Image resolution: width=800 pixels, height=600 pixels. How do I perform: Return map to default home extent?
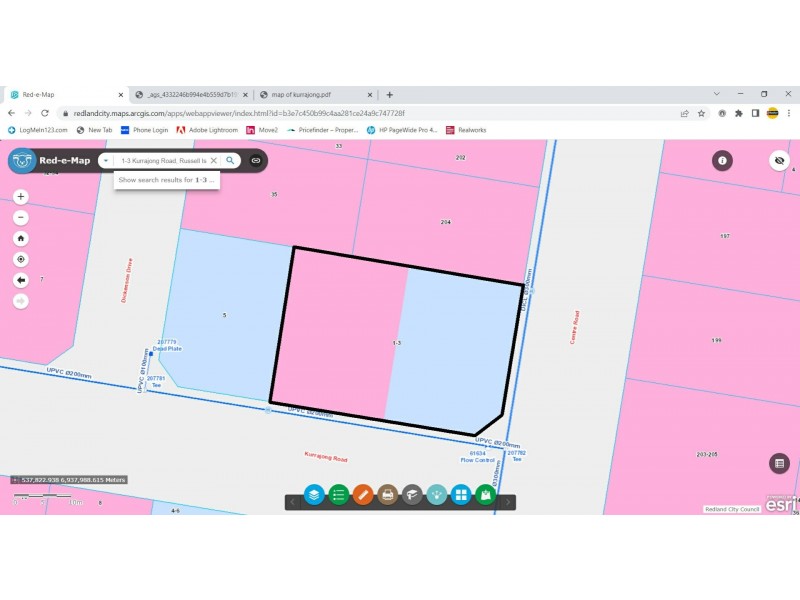(21, 238)
